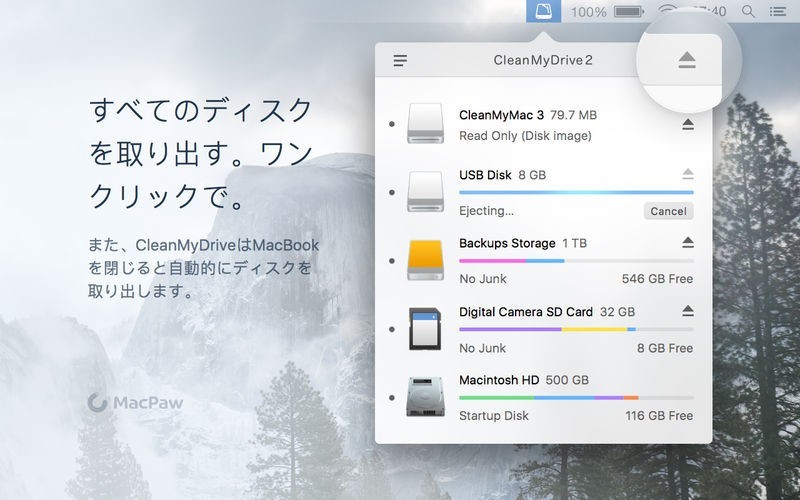Eject the CleanMyMac 3 disk image
800x500 pixels.
click(687, 125)
